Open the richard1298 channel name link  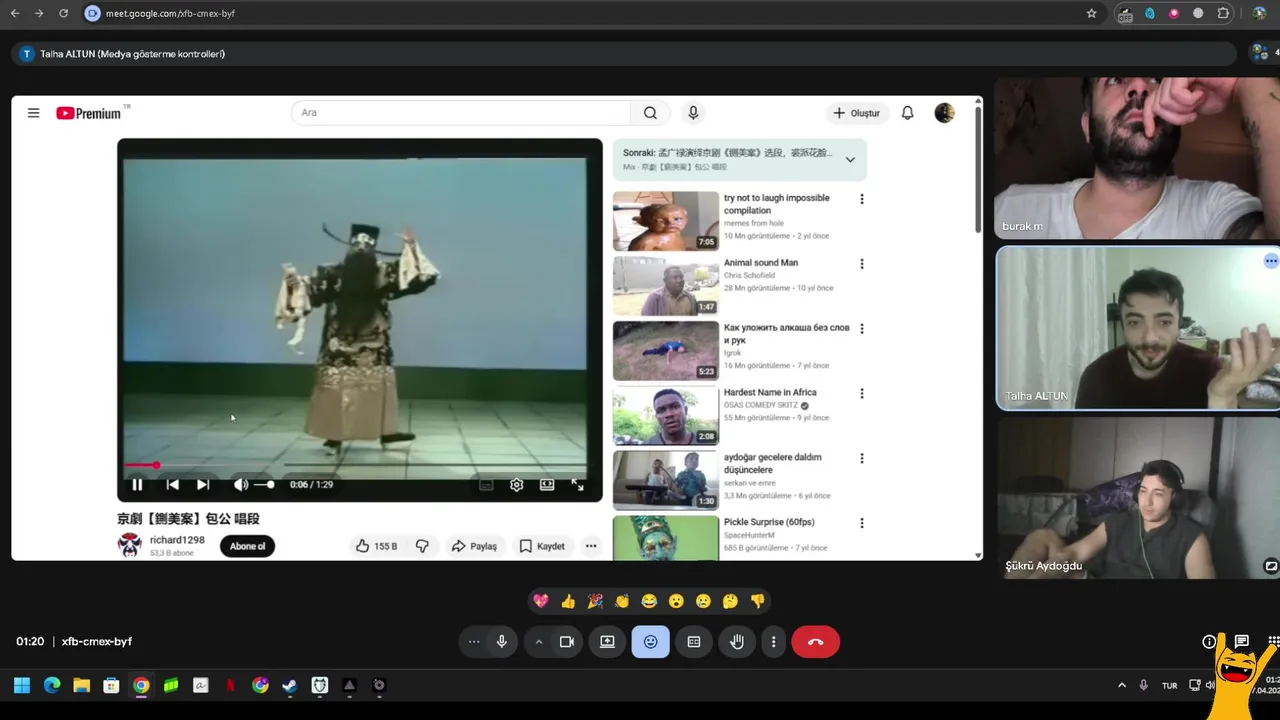pos(177,540)
